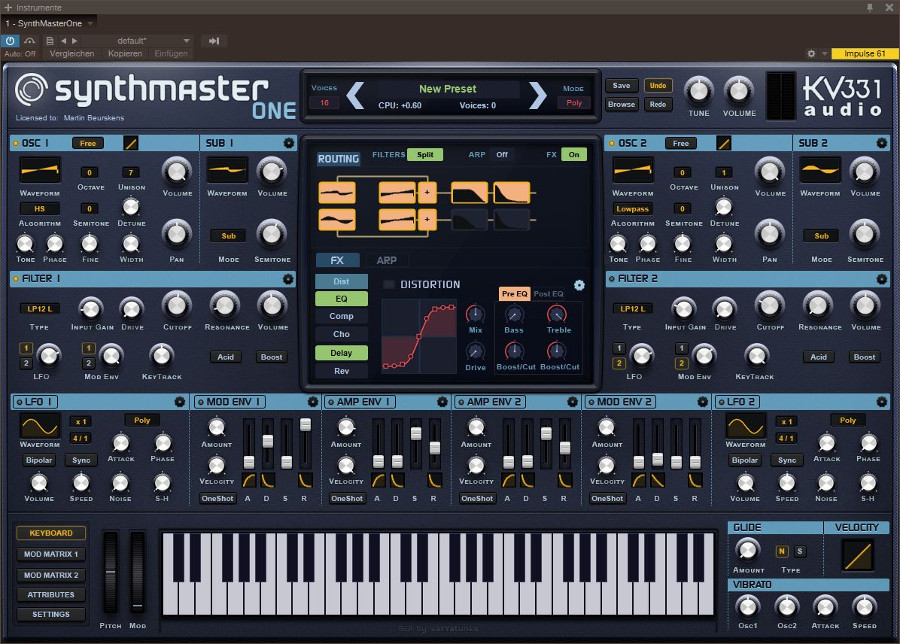Click the host plugin power button
The height and width of the screenshot is (644, 900).
tap(10, 41)
